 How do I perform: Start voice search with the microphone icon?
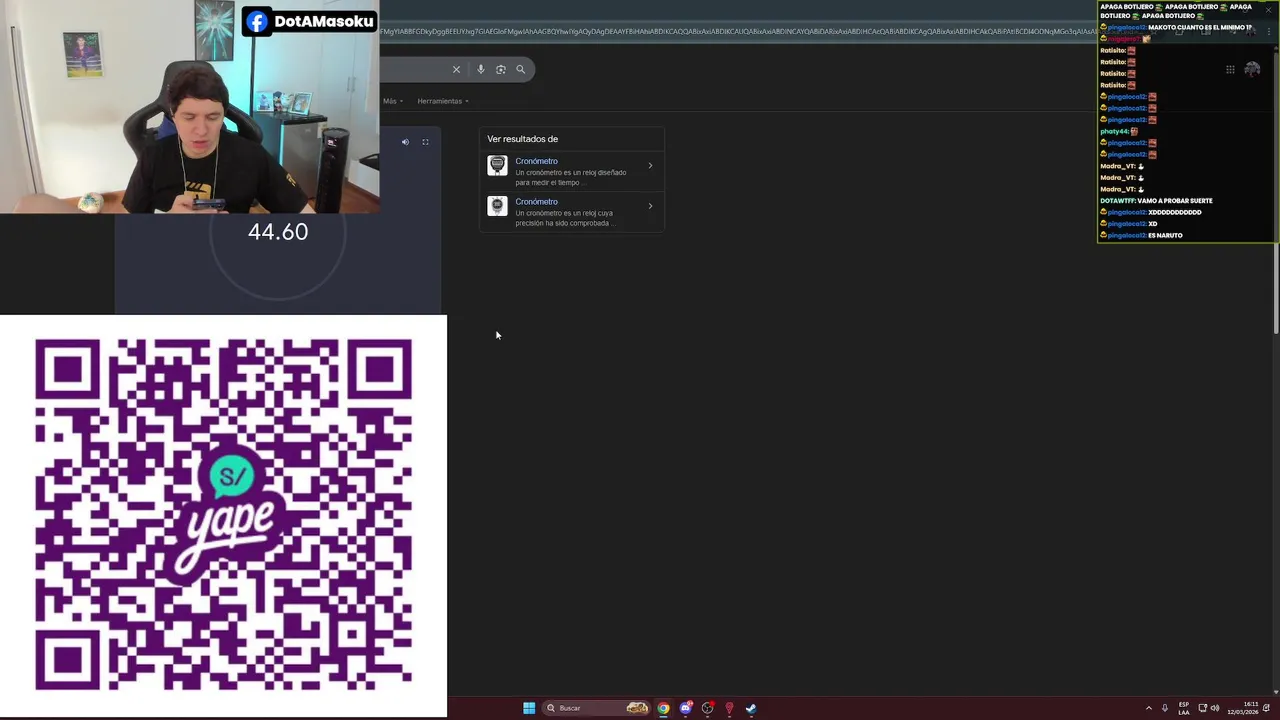[481, 69]
